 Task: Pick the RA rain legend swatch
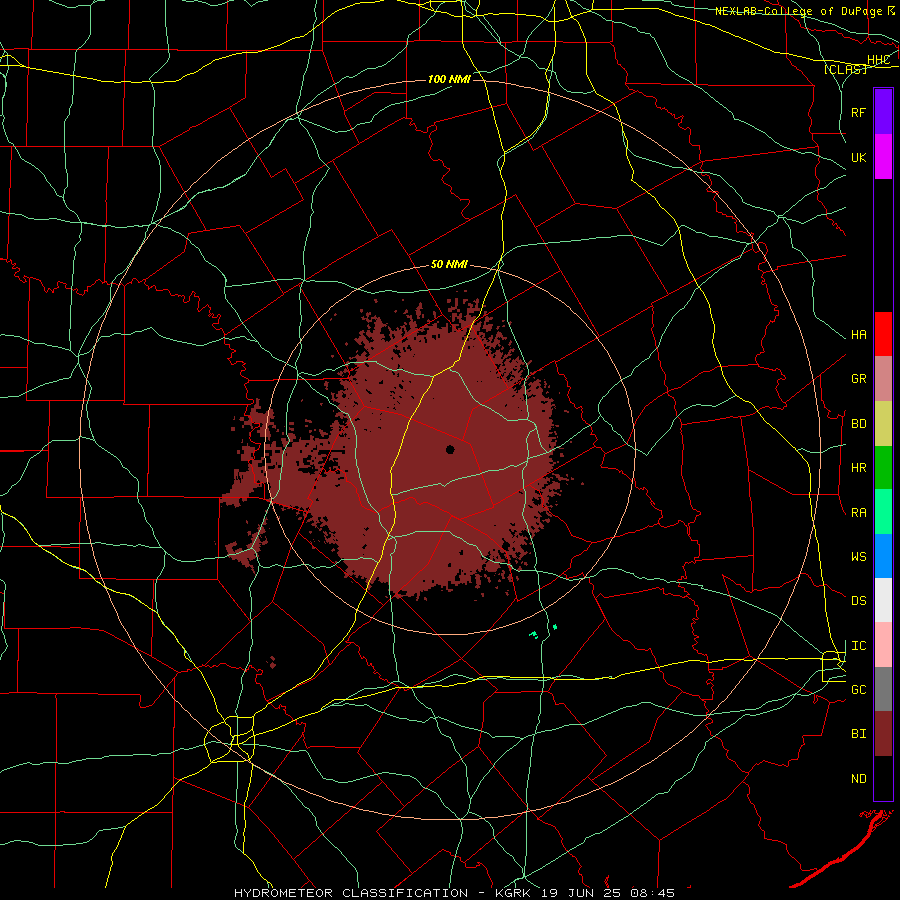tap(883, 512)
